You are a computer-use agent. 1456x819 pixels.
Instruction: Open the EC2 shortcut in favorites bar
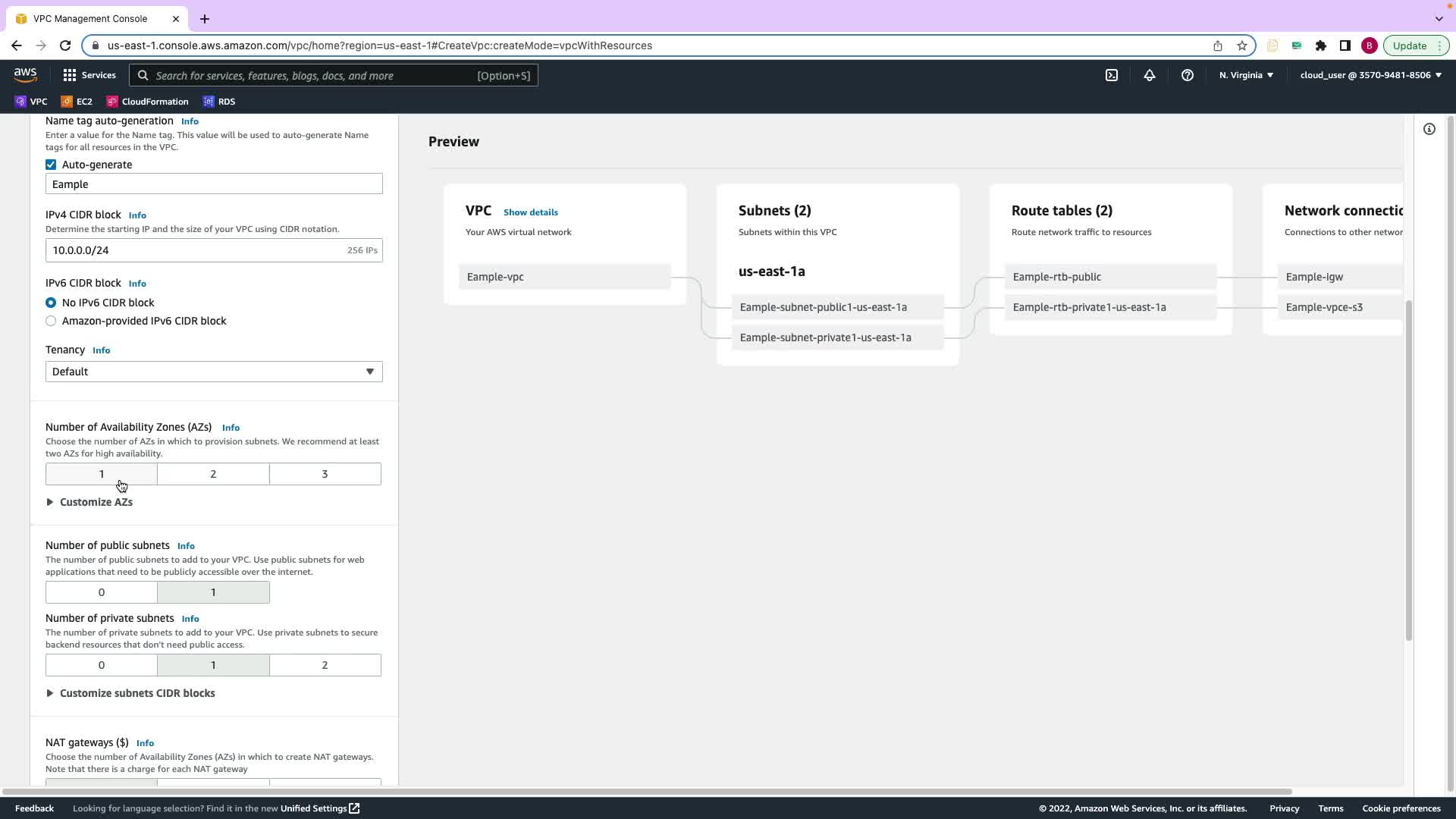coord(77,102)
